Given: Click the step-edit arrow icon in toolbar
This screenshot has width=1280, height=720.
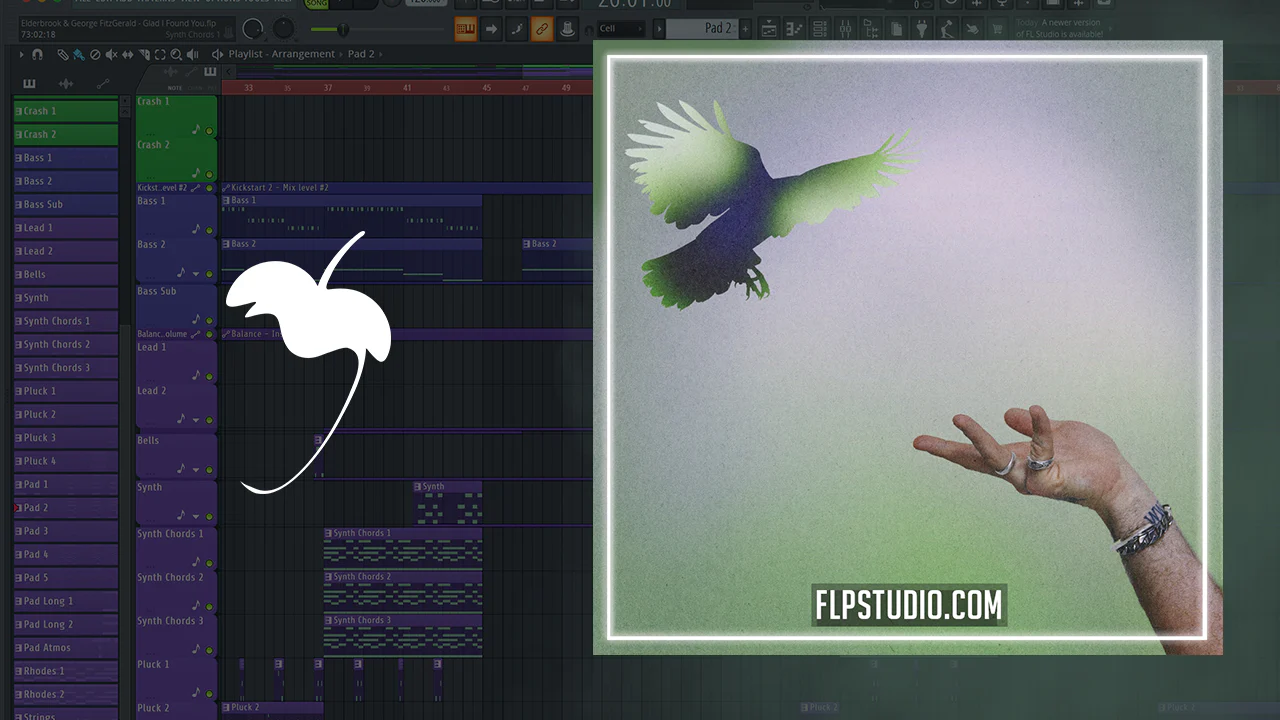Looking at the screenshot, I should 491,29.
